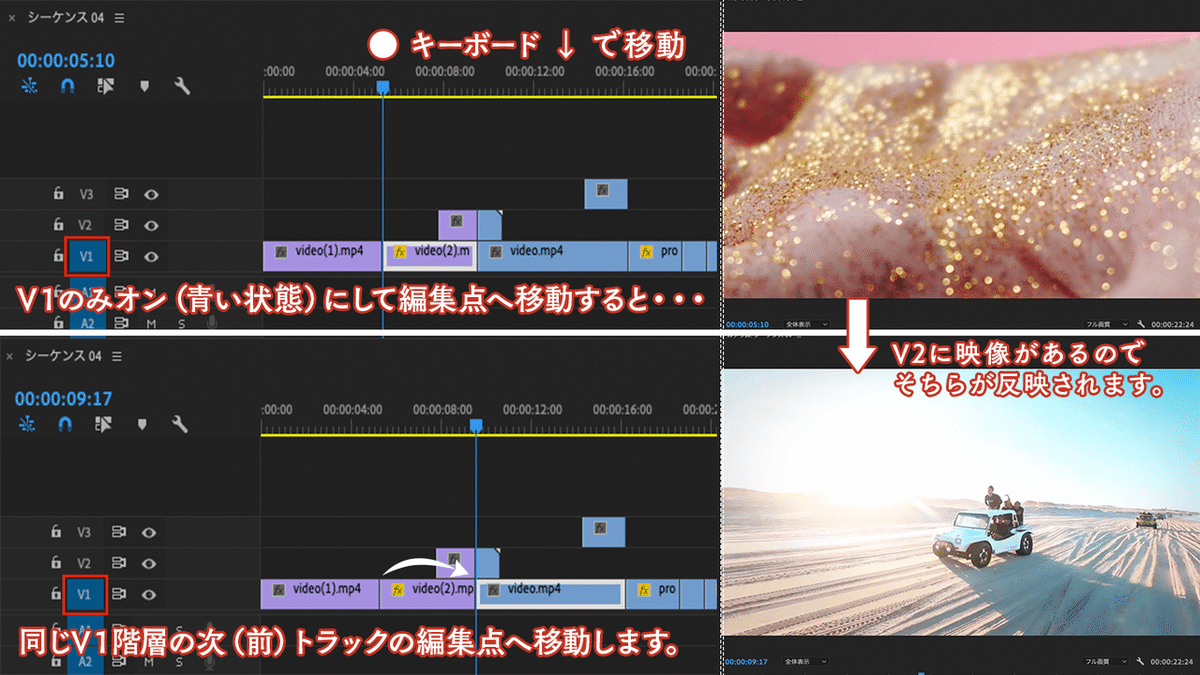1200x675 pixels.
Task: Lock track V2 in upper timeline
Action: coord(58,225)
